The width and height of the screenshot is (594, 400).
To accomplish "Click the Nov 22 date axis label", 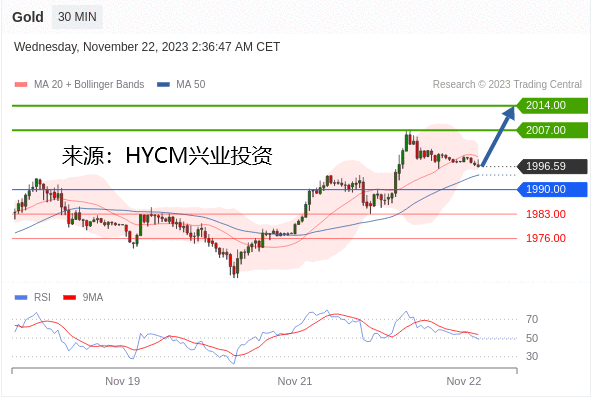I will (x=464, y=381).
